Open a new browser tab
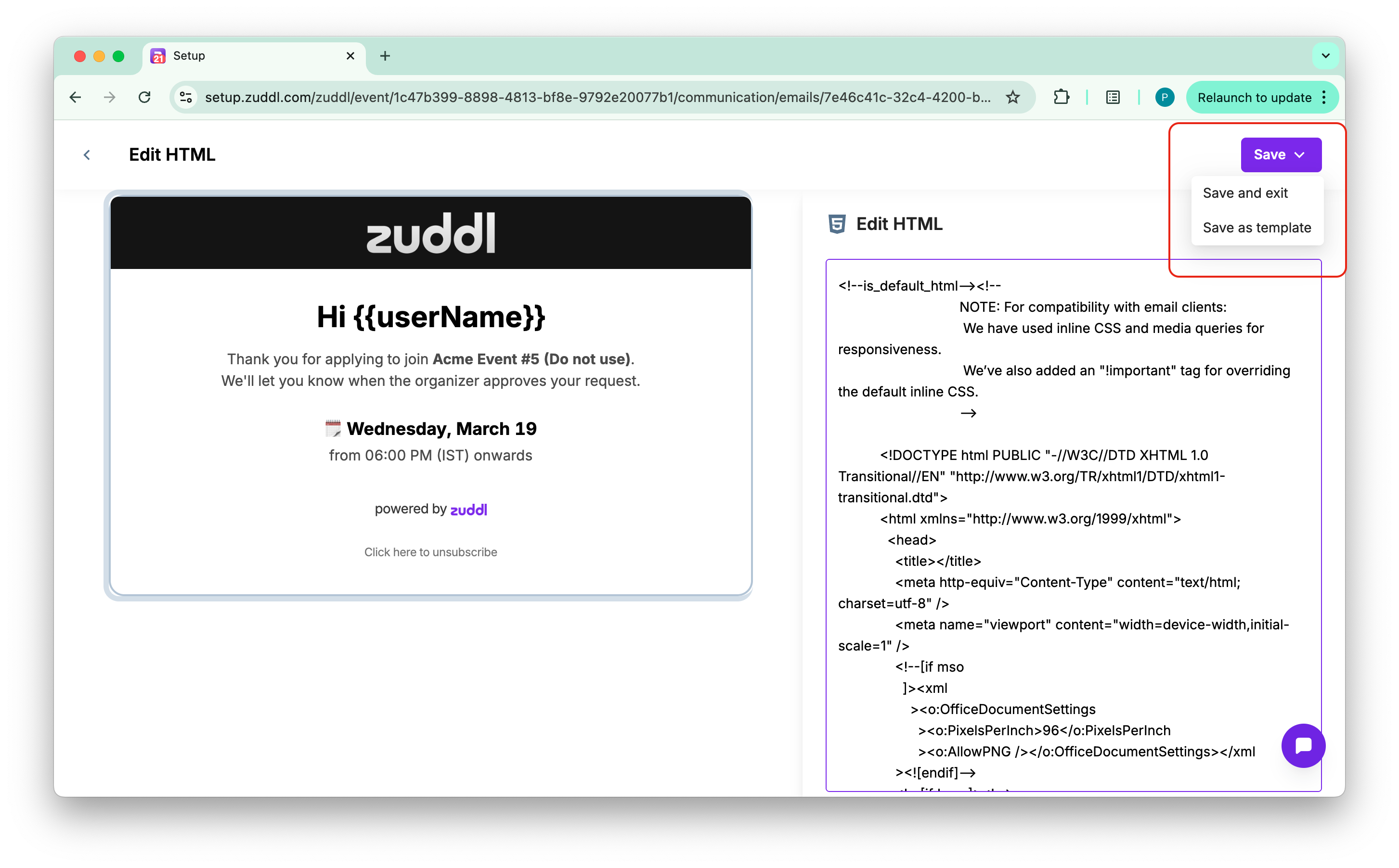The image size is (1399, 868). 385,56
